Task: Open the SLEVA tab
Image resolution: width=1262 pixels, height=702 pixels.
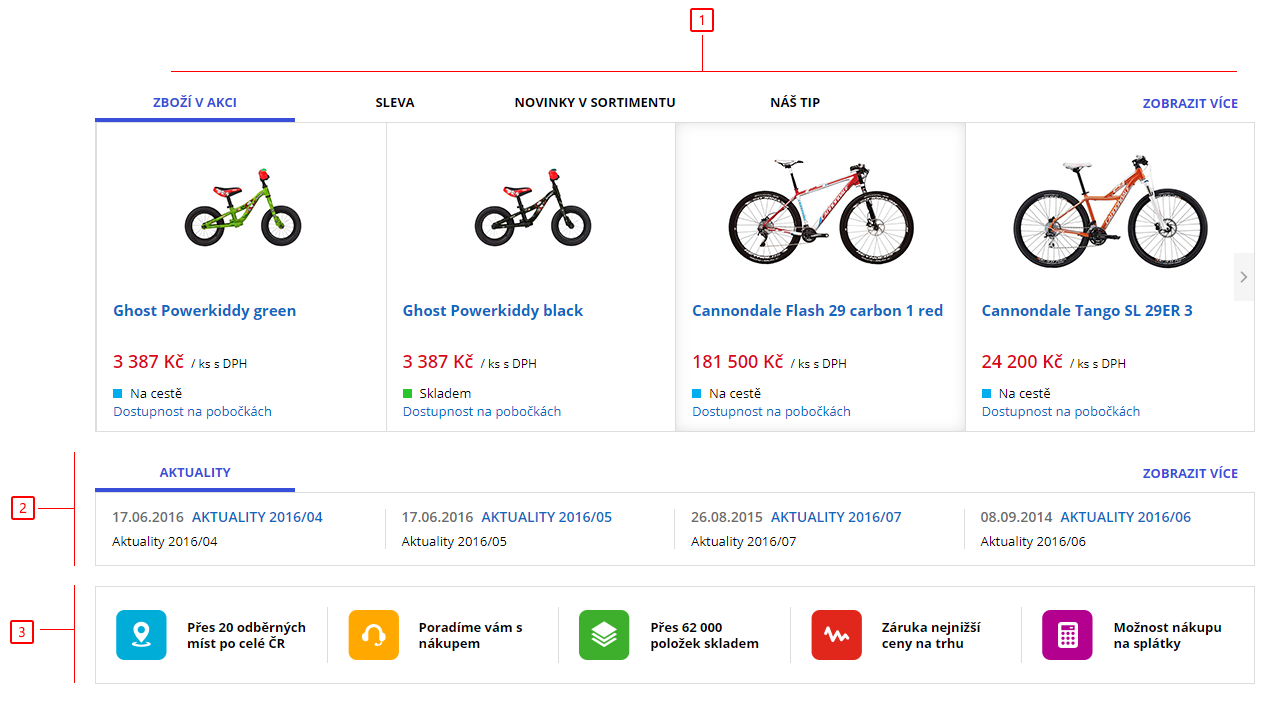Action: 395,102
